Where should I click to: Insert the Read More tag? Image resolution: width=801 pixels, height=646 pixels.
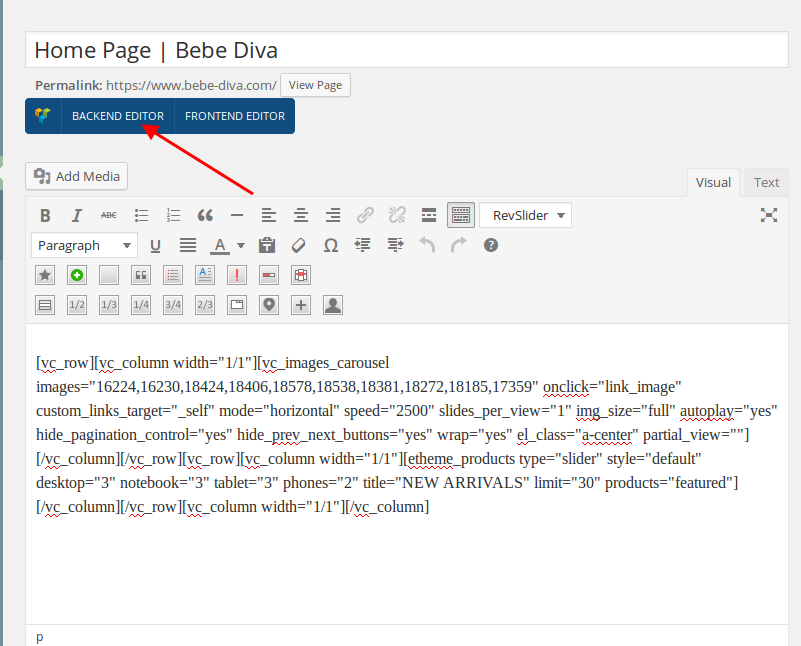click(429, 216)
